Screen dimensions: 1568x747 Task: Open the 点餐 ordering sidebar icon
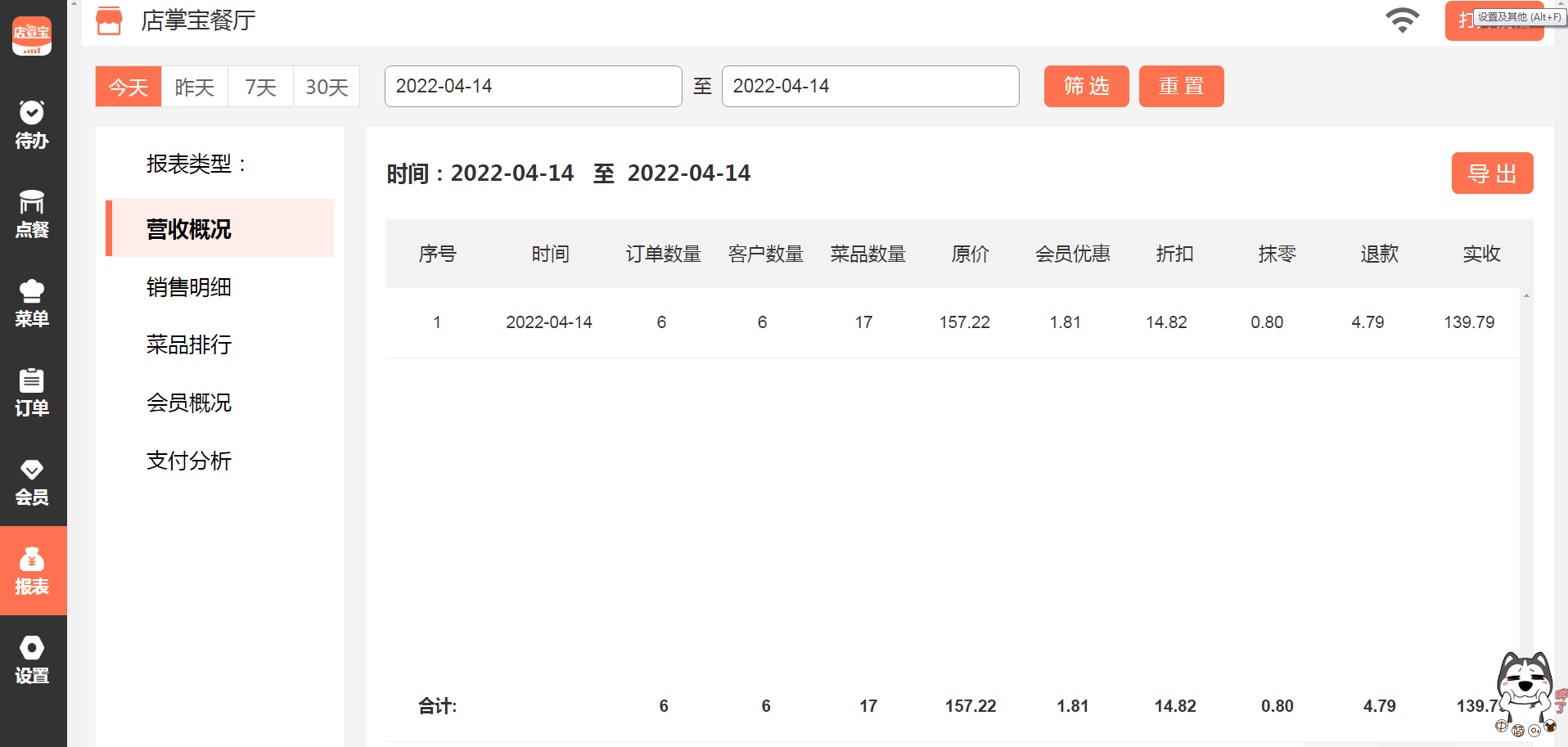click(32, 214)
